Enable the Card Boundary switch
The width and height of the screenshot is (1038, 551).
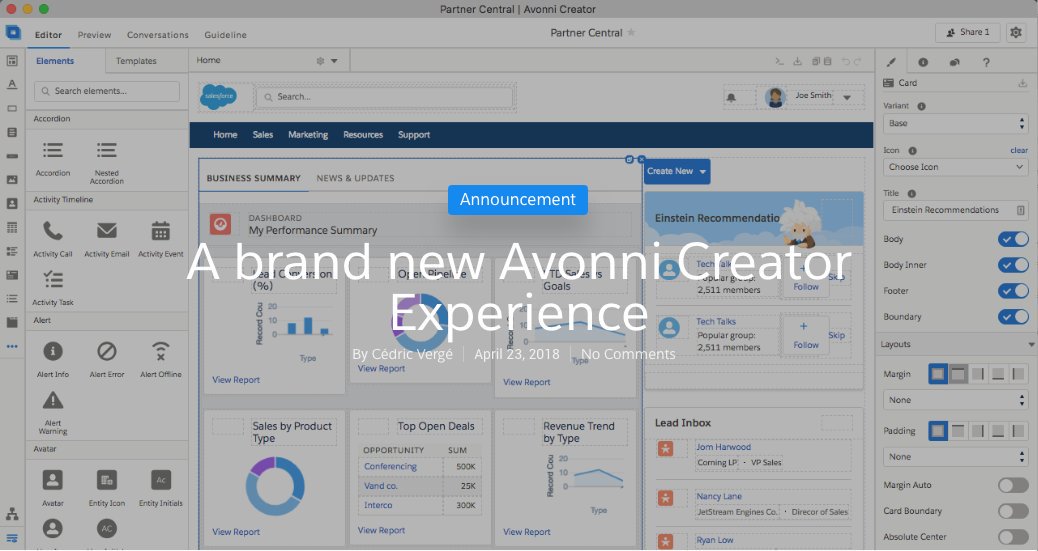coord(1013,511)
